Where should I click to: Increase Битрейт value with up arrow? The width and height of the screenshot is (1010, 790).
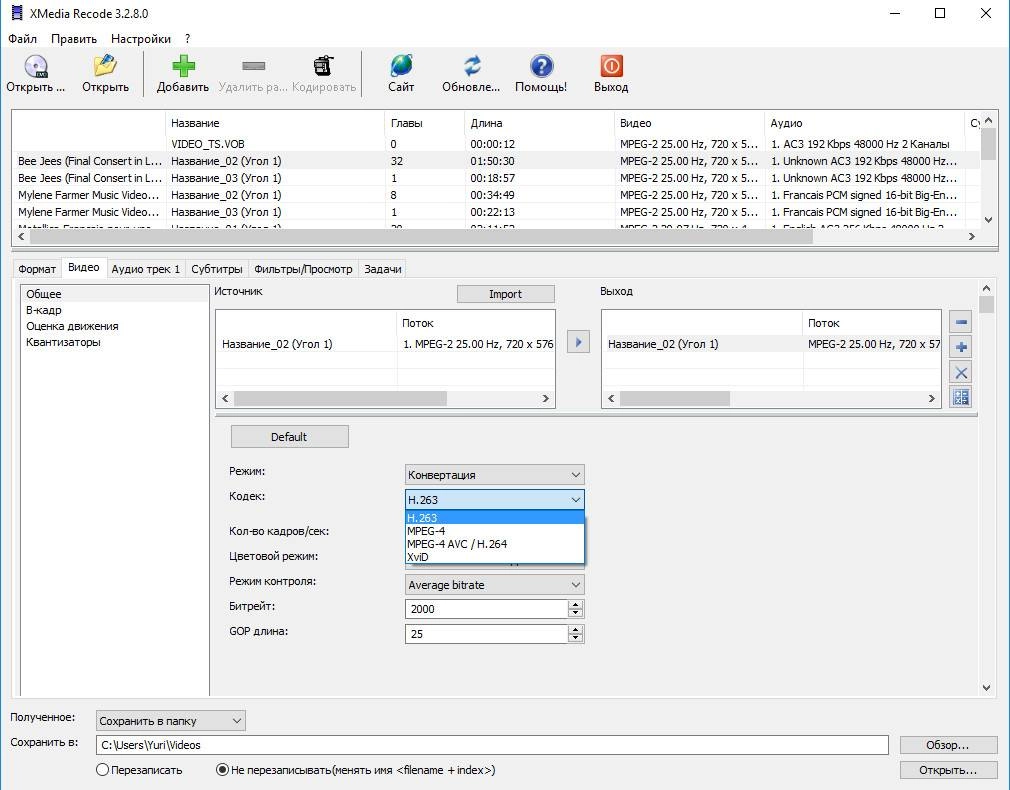tap(576, 604)
